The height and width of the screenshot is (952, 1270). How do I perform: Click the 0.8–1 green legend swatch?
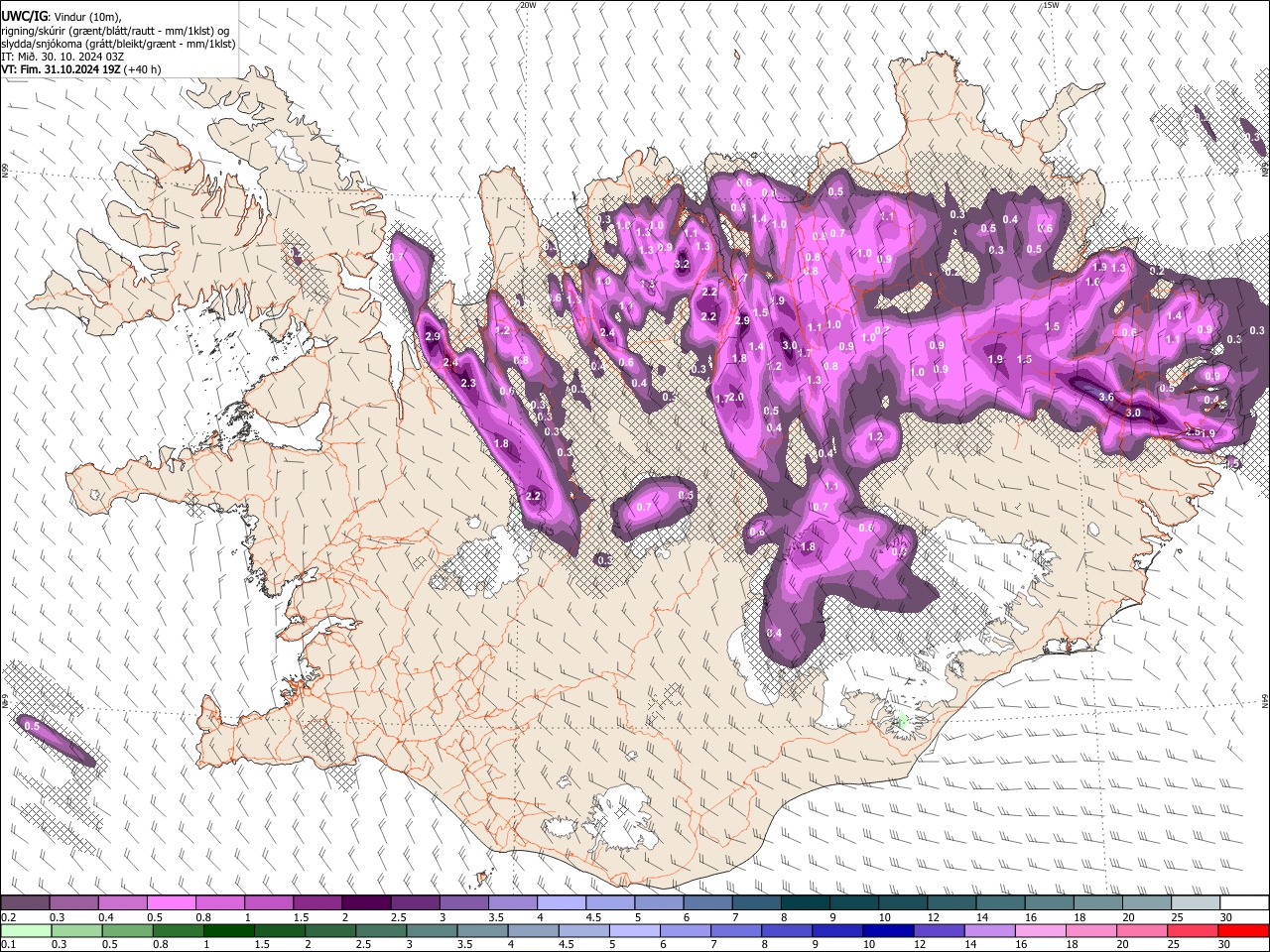coord(178,930)
